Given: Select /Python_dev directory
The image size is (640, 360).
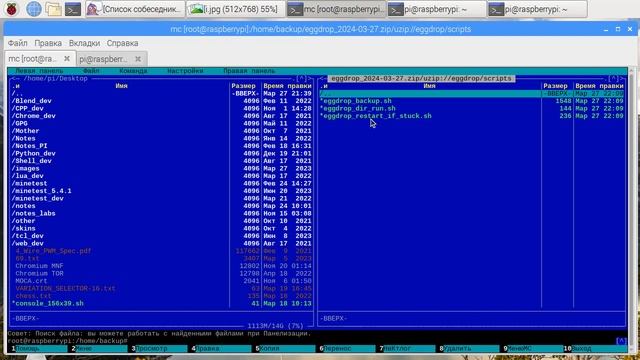Looking at the screenshot, I should (120, 153).
